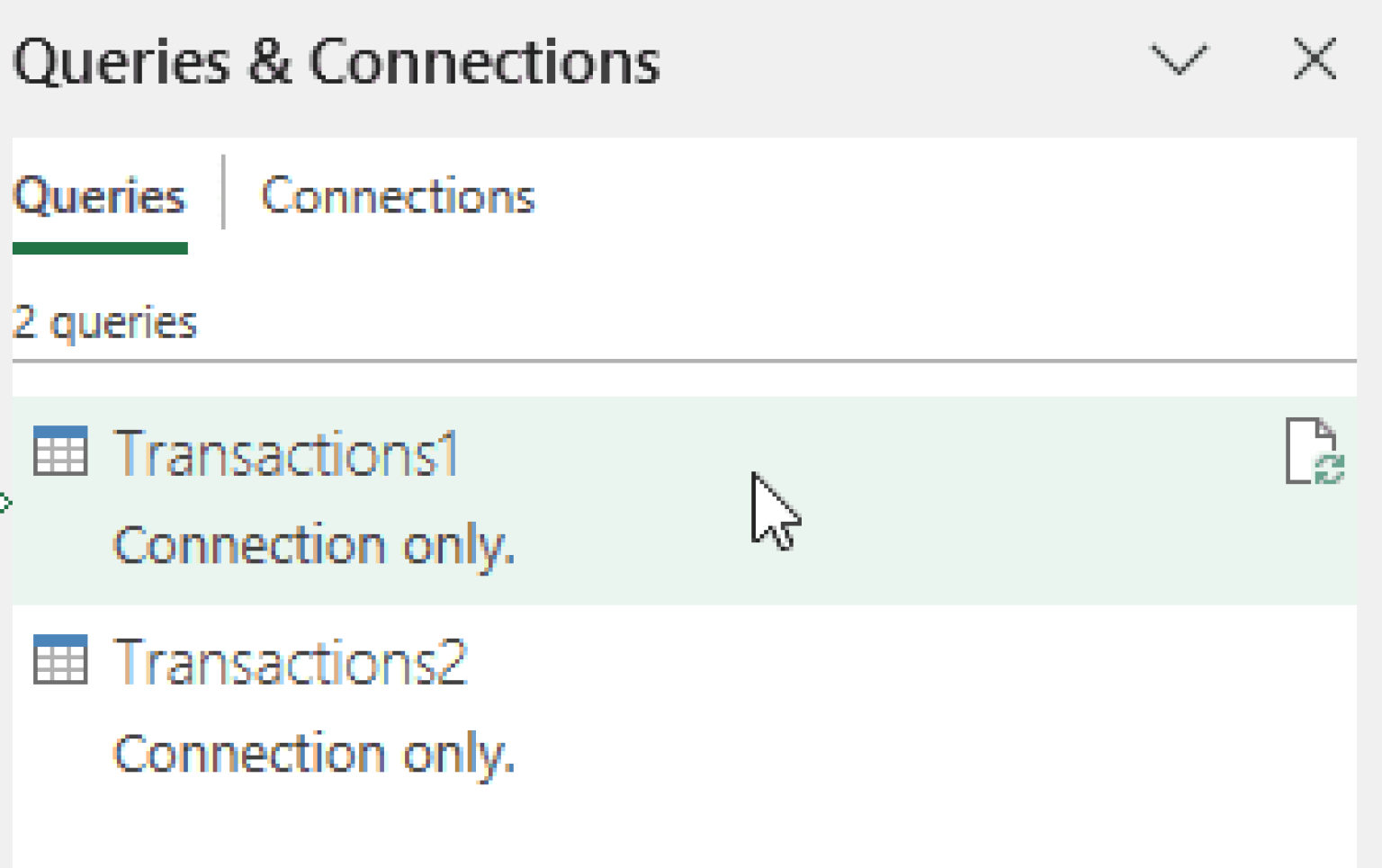
Task: Collapse the Queries & Connections pane dropdown
Action: point(1179,61)
